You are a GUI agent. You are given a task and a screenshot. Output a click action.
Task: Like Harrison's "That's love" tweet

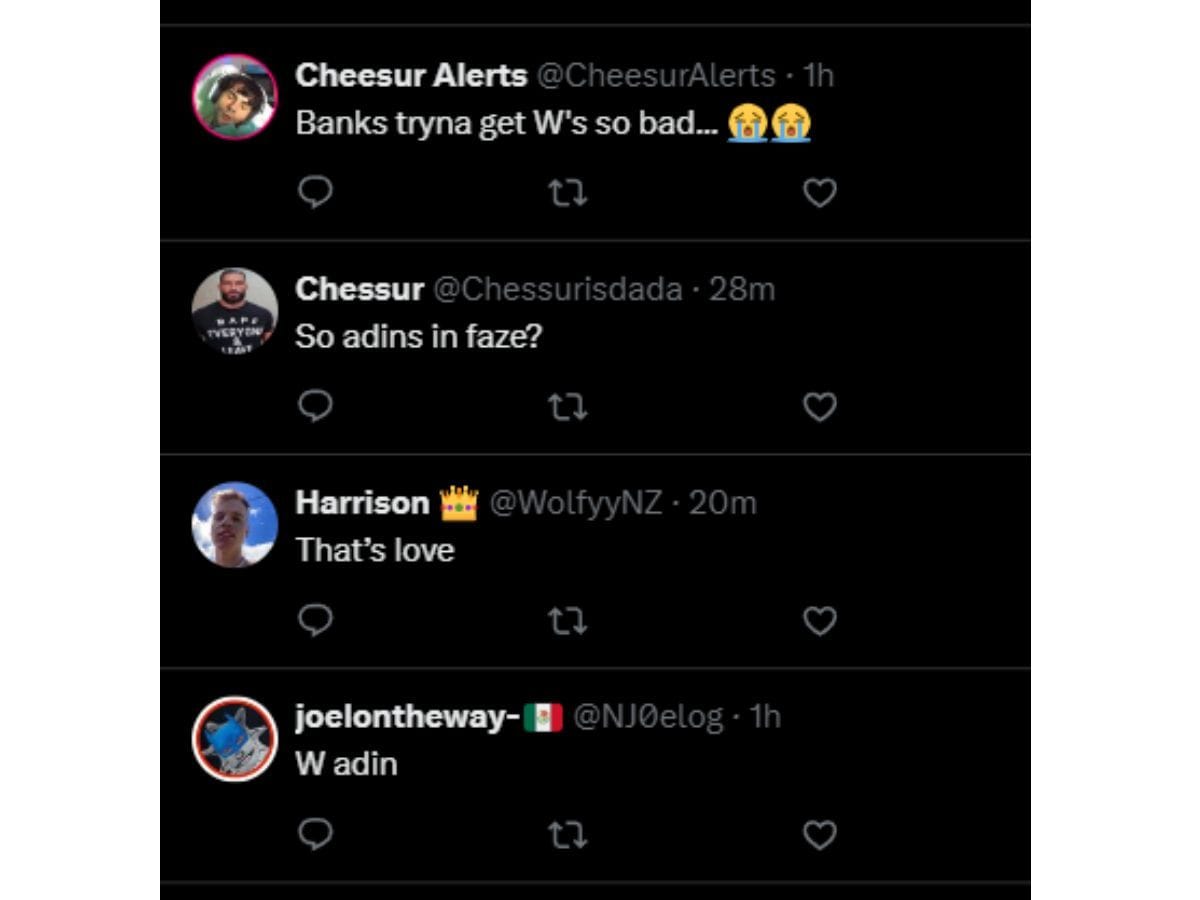[820, 621]
